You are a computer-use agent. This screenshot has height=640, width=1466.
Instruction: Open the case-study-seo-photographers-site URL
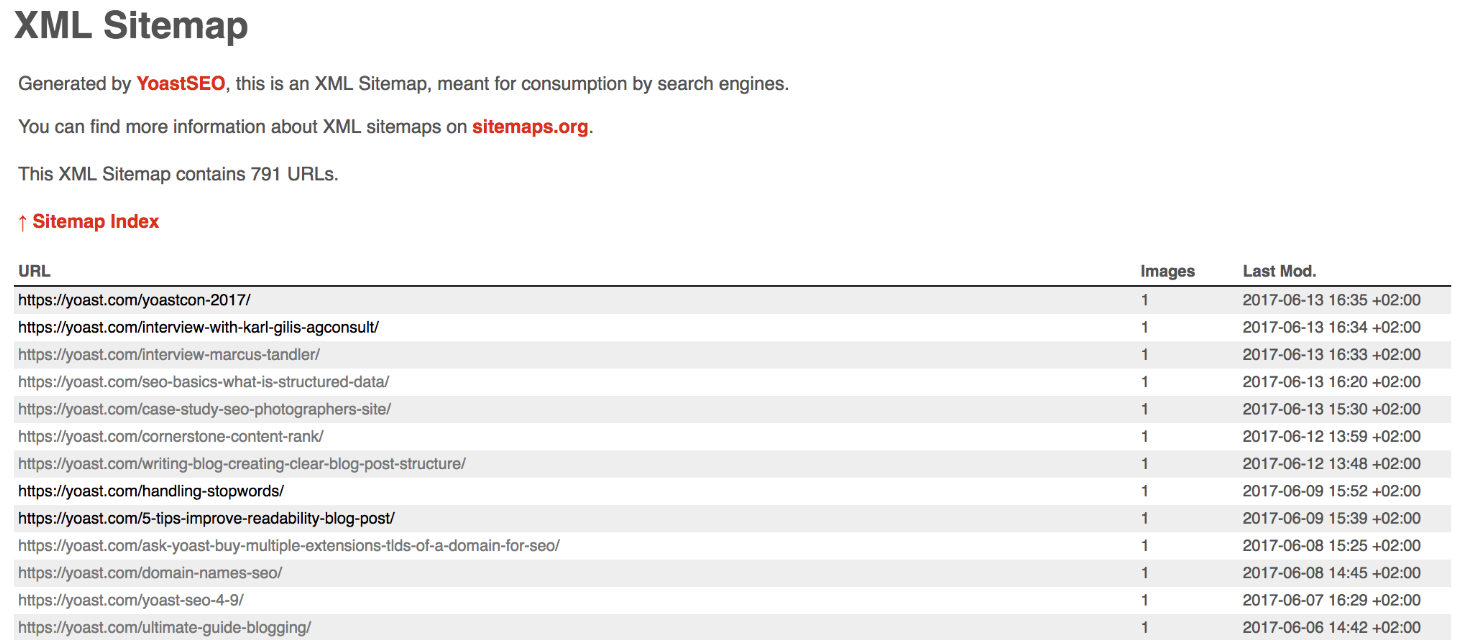pos(204,409)
